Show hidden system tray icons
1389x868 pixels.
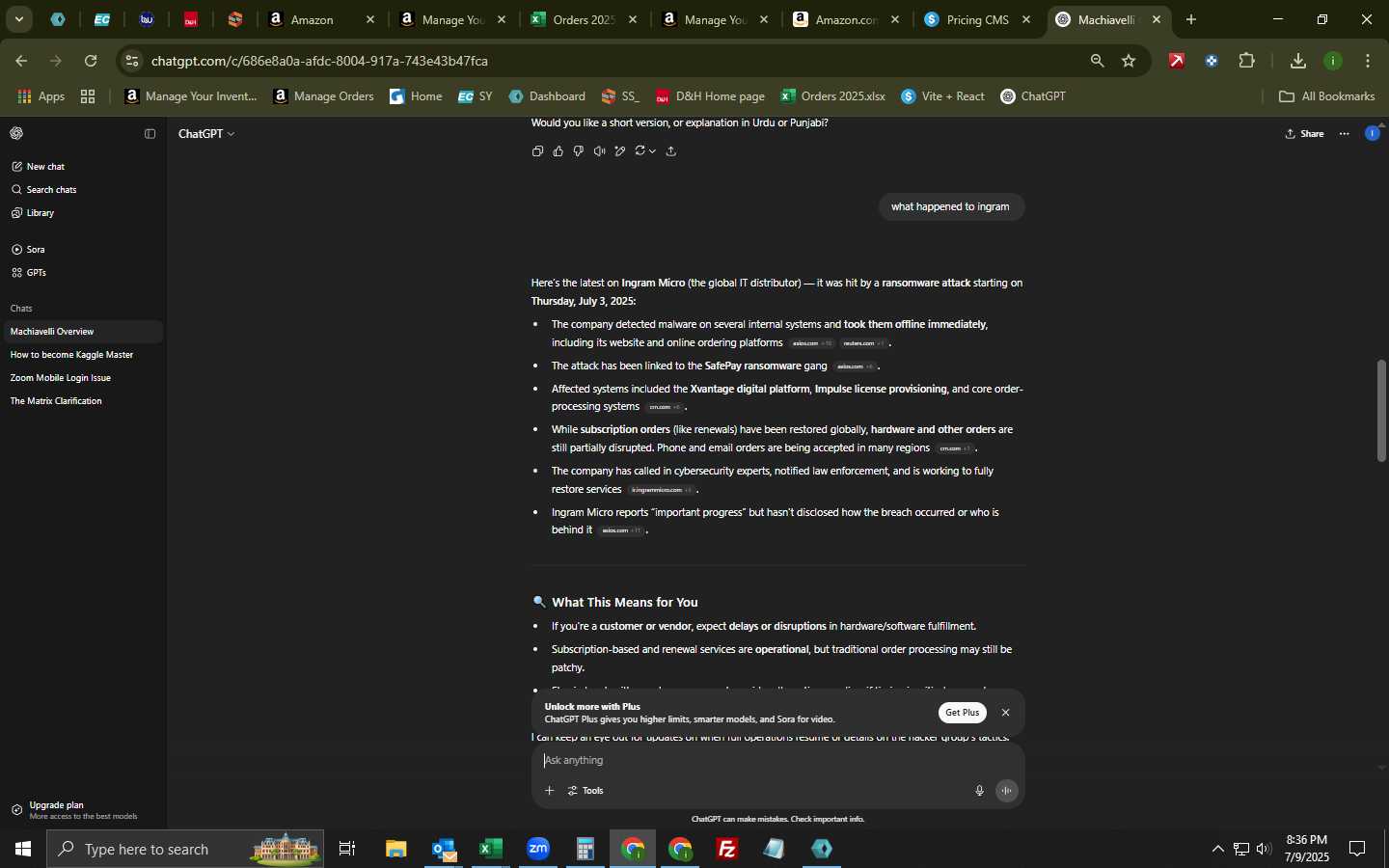click(1217, 849)
